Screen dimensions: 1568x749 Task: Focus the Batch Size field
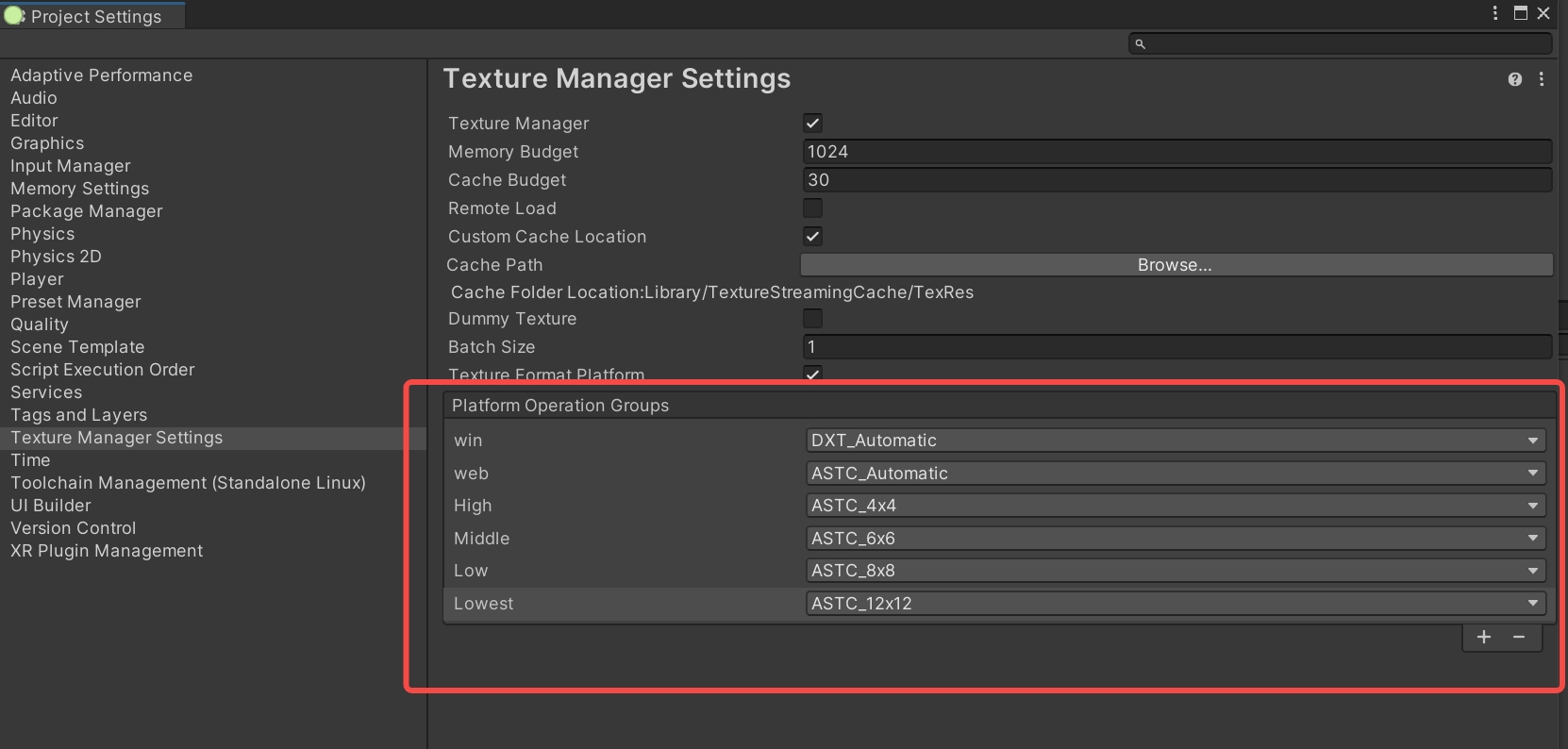pyautogui.click(x=1176, y=347)
